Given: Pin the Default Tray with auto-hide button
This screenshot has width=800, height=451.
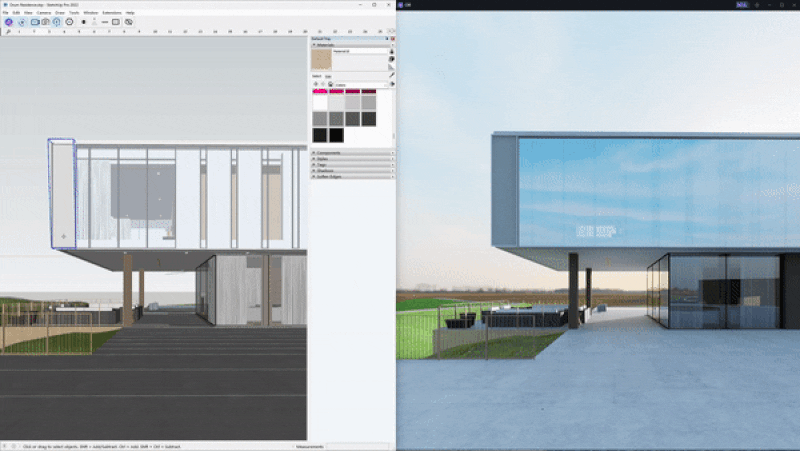Looking at the screenshot, I should click(x=387, y=39).
